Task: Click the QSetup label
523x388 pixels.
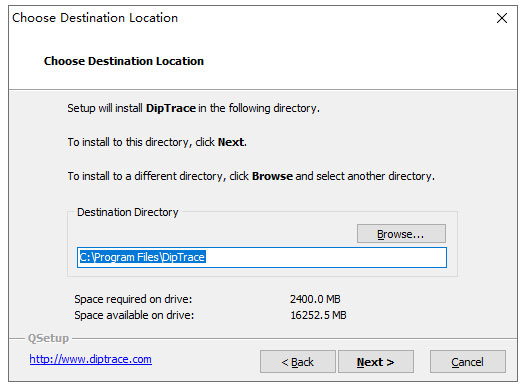Action: tap(48, 338)
